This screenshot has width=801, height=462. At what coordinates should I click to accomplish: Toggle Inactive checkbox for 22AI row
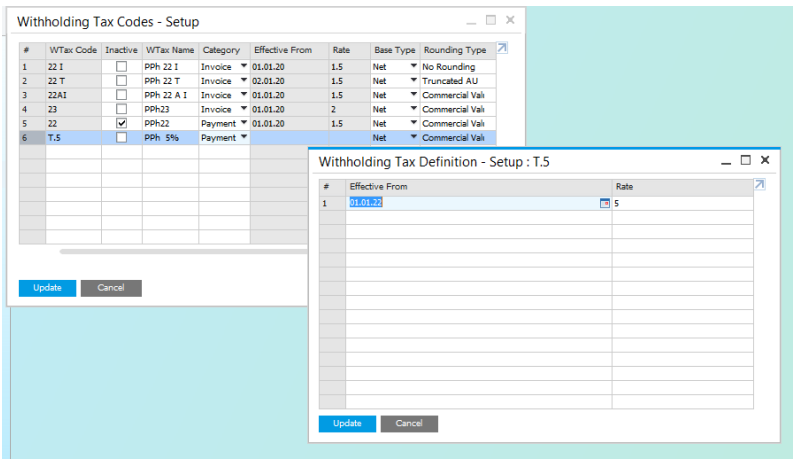click(x=121, y=95)
